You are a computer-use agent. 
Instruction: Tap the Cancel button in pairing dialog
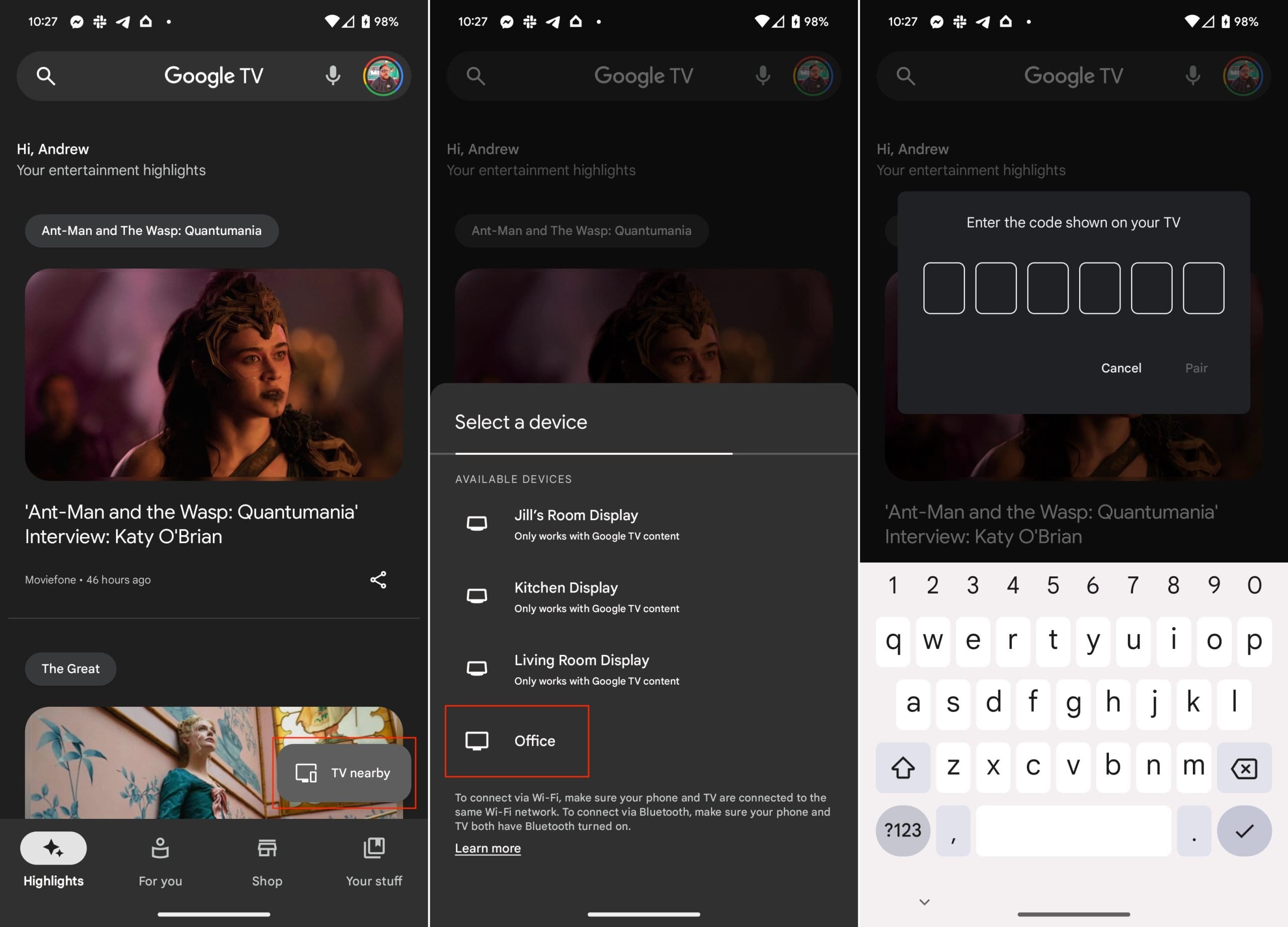coord(1119,367)
